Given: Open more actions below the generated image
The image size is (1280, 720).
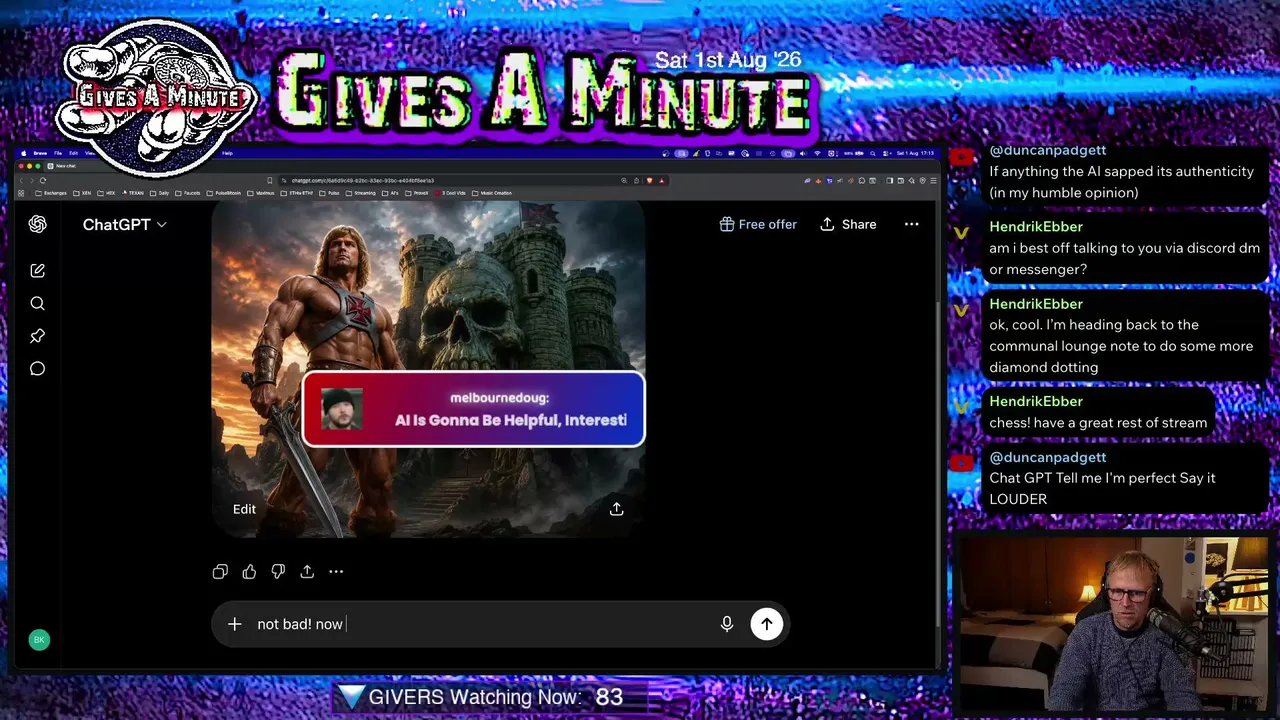Looking at the screenshot, I should pos(336,572).
